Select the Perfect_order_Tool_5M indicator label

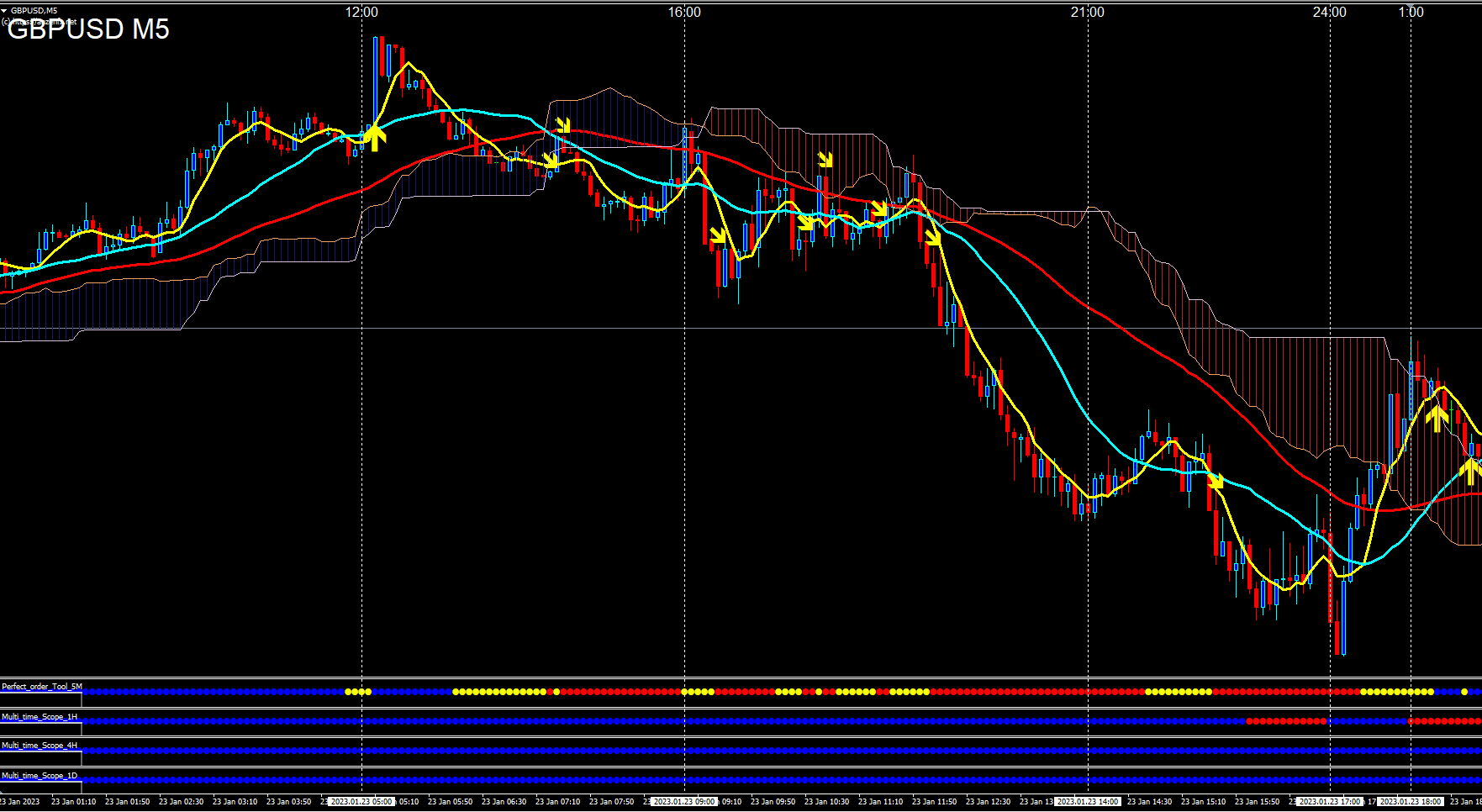click(42, 687)
